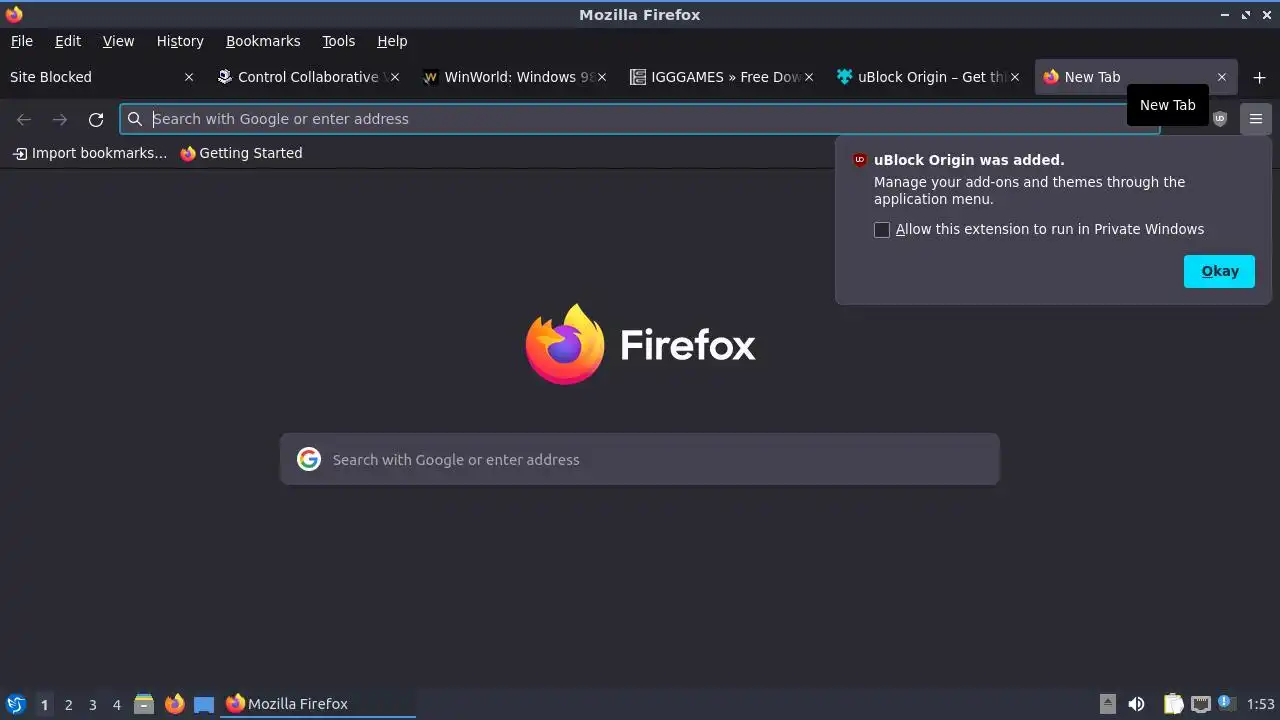
Task: Open the History menu
Action: (180, 41)
